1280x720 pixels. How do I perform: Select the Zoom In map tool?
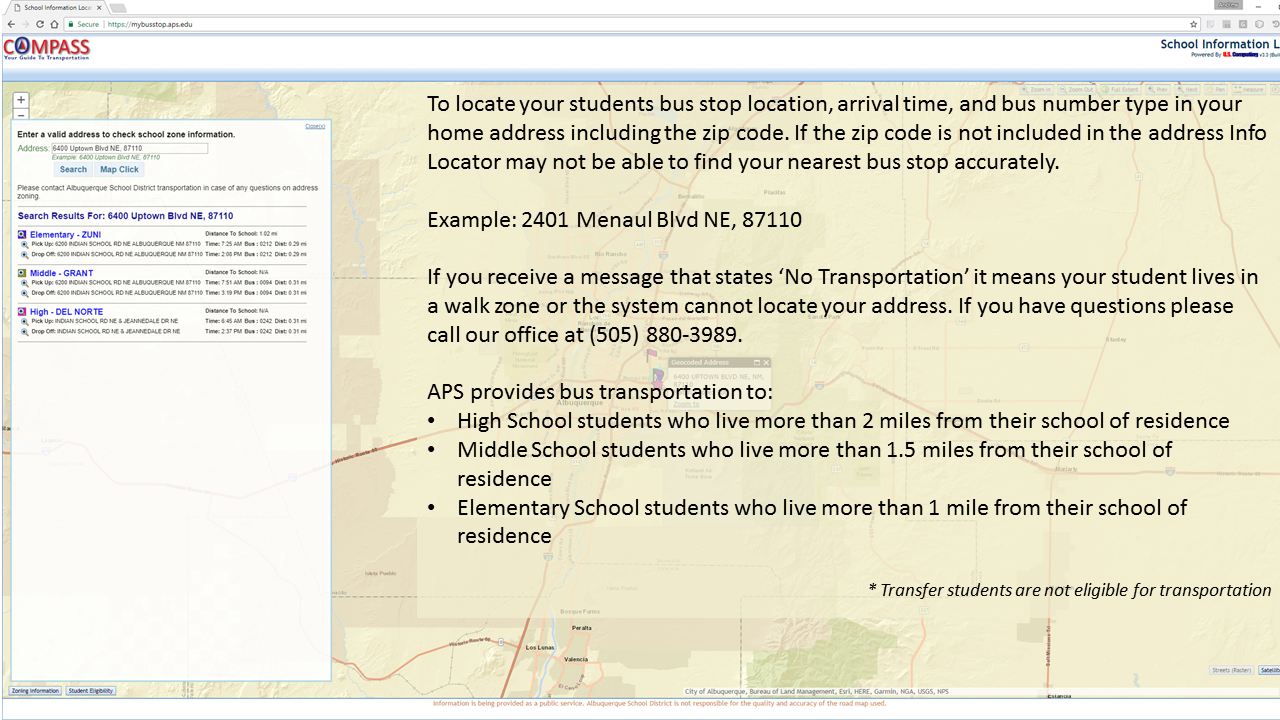pos(1036,90)
